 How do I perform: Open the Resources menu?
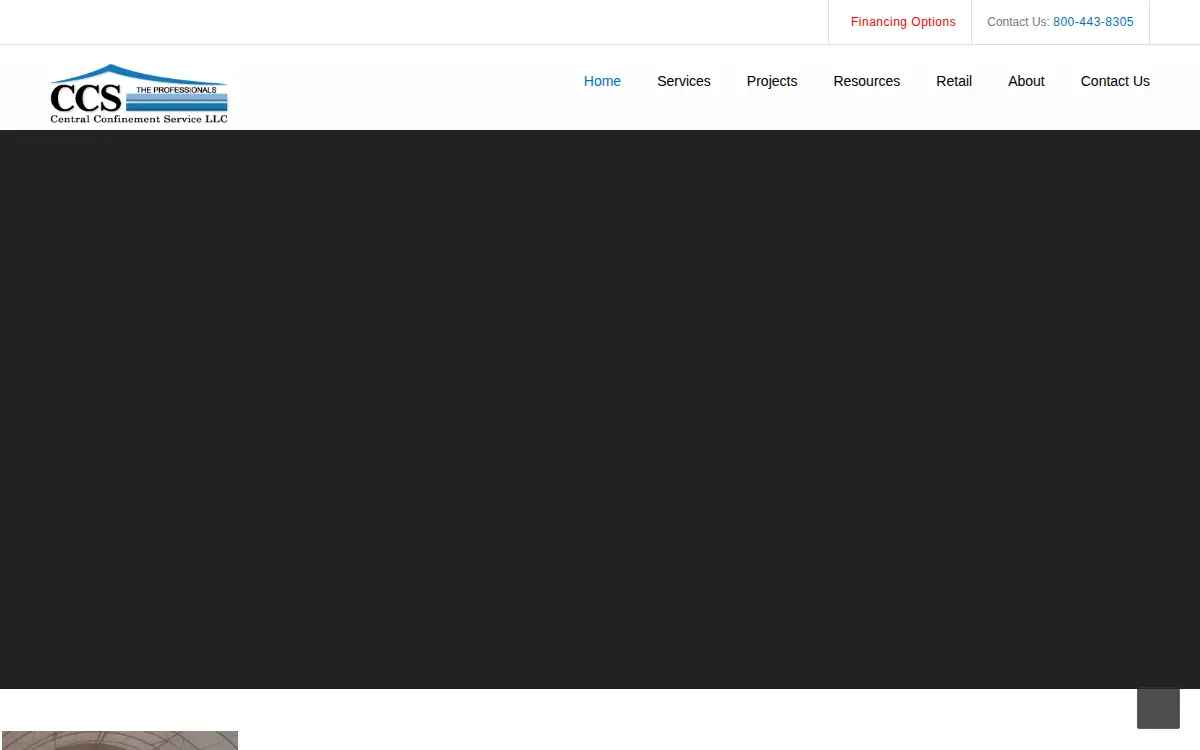[x=867, y=81]
